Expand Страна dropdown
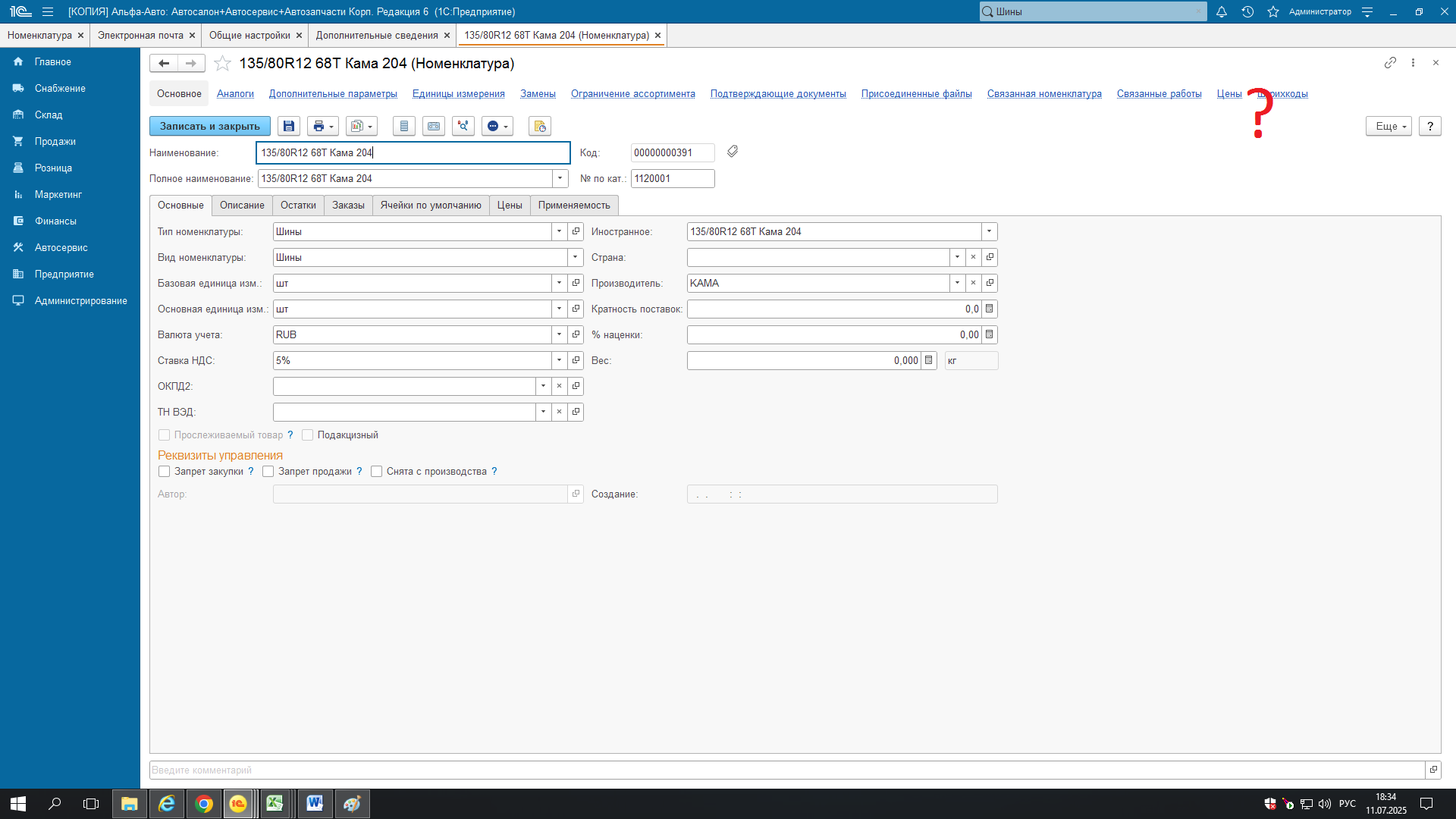1456x819 pixels. (957, 257)
